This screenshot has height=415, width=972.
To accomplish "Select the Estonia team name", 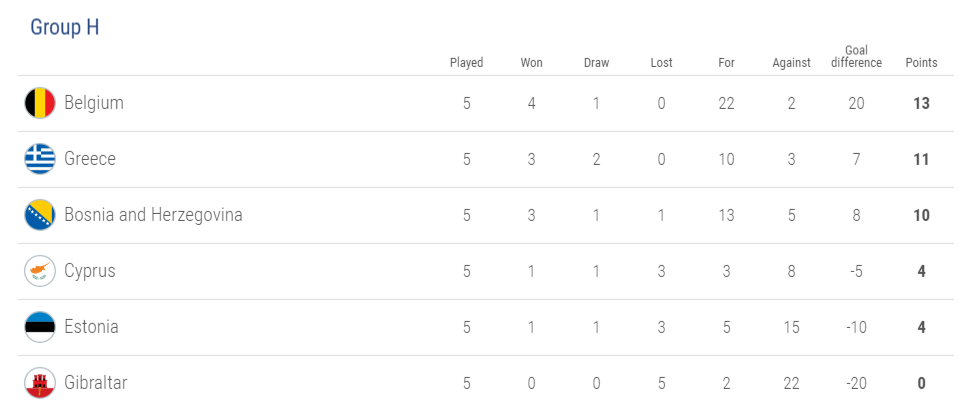I will (91, 327).
